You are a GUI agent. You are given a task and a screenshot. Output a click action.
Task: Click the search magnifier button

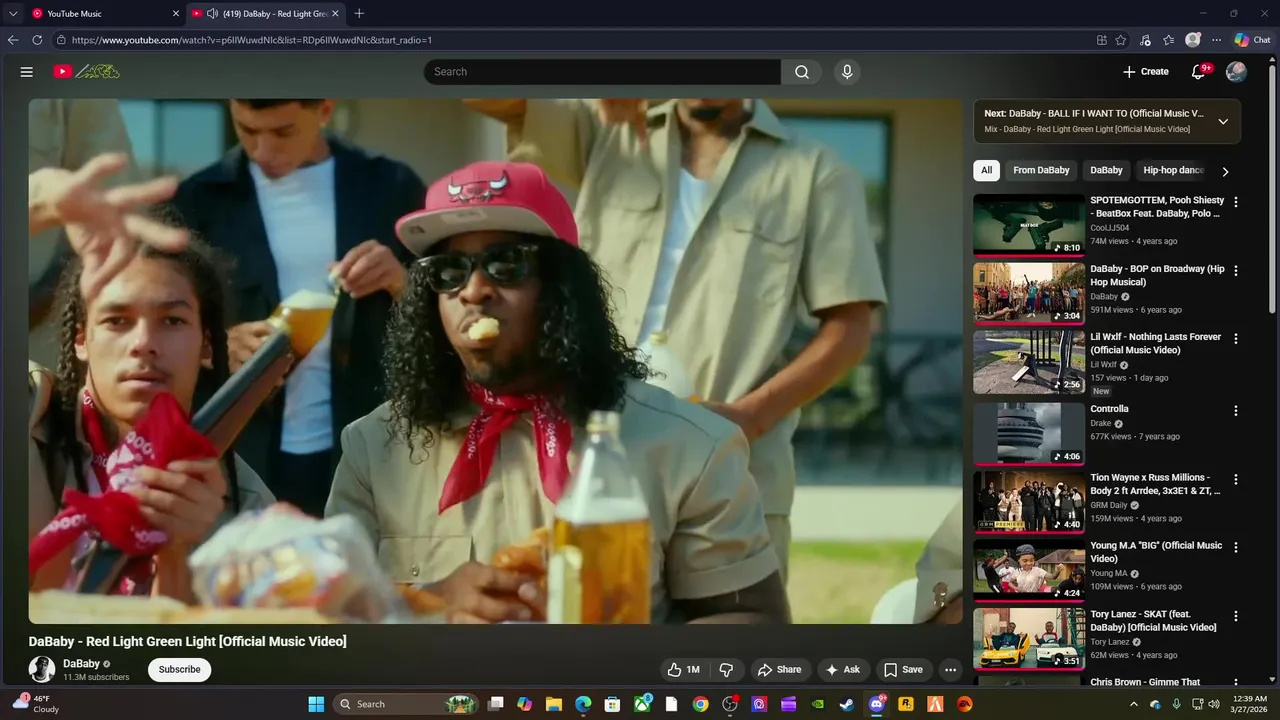click(x=801, y=72)
